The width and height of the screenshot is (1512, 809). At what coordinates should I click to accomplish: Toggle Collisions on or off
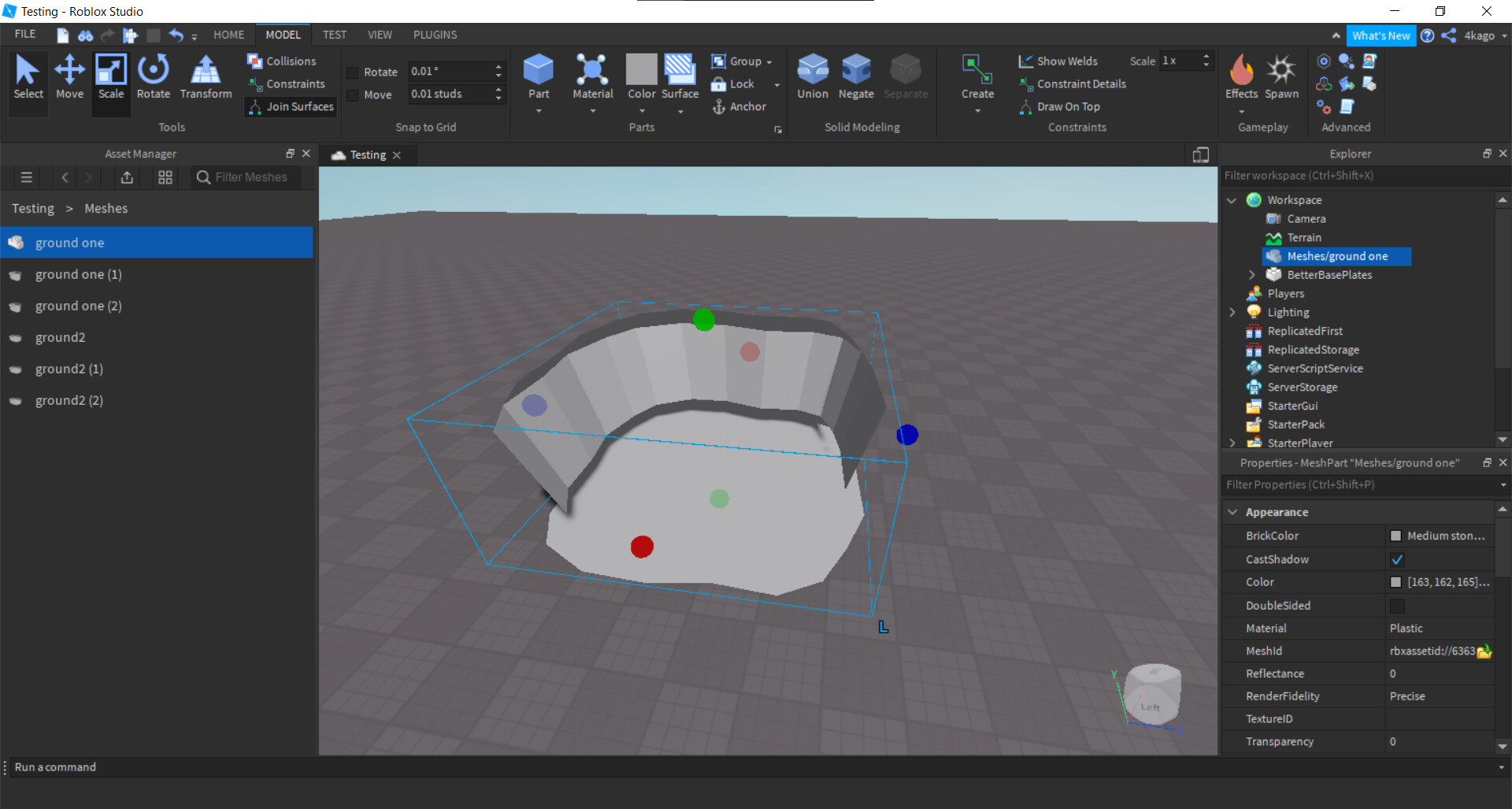[x=282, y=61]
